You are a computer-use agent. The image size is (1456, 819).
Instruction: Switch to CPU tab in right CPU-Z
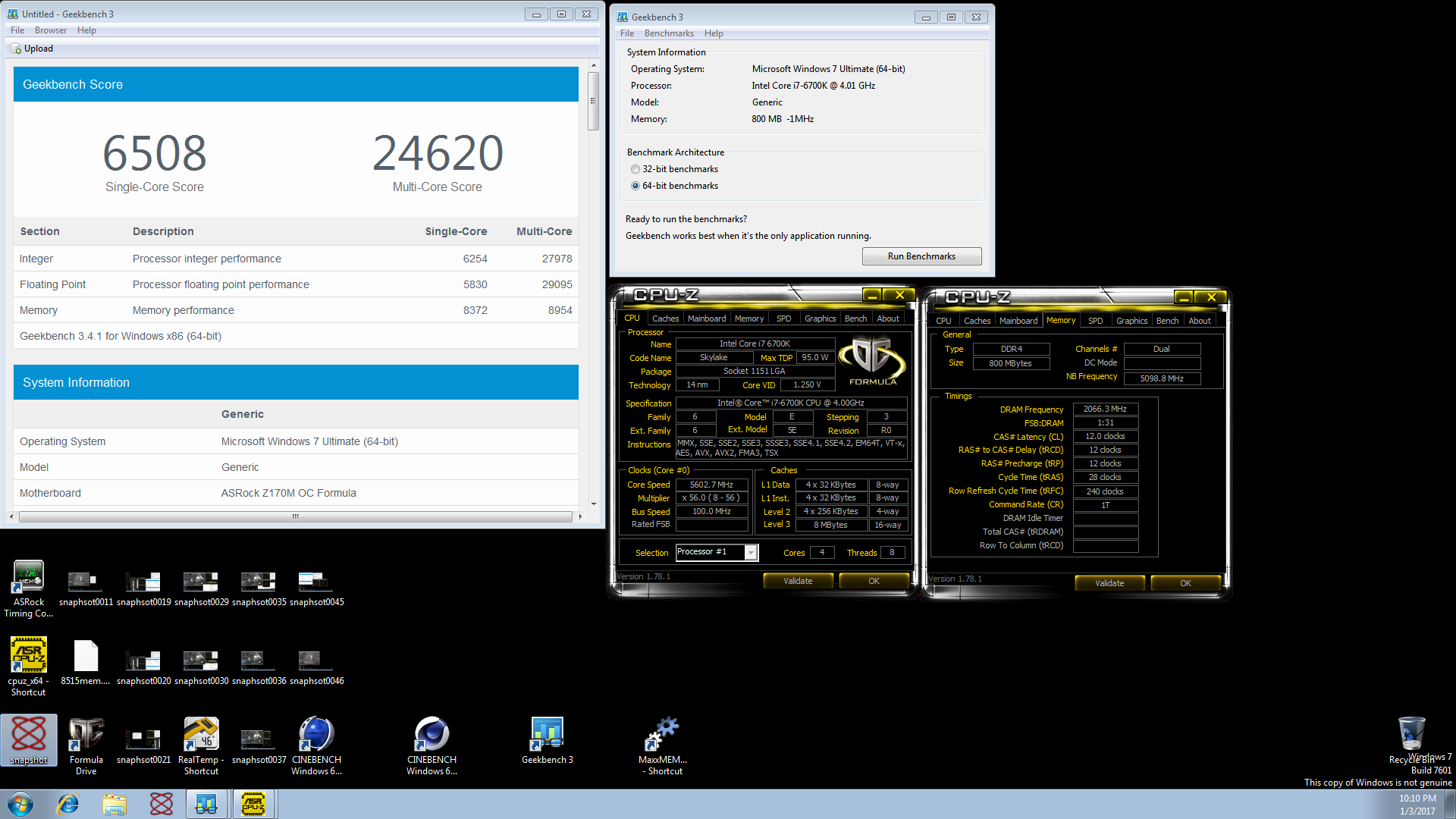tap(943, 321)
